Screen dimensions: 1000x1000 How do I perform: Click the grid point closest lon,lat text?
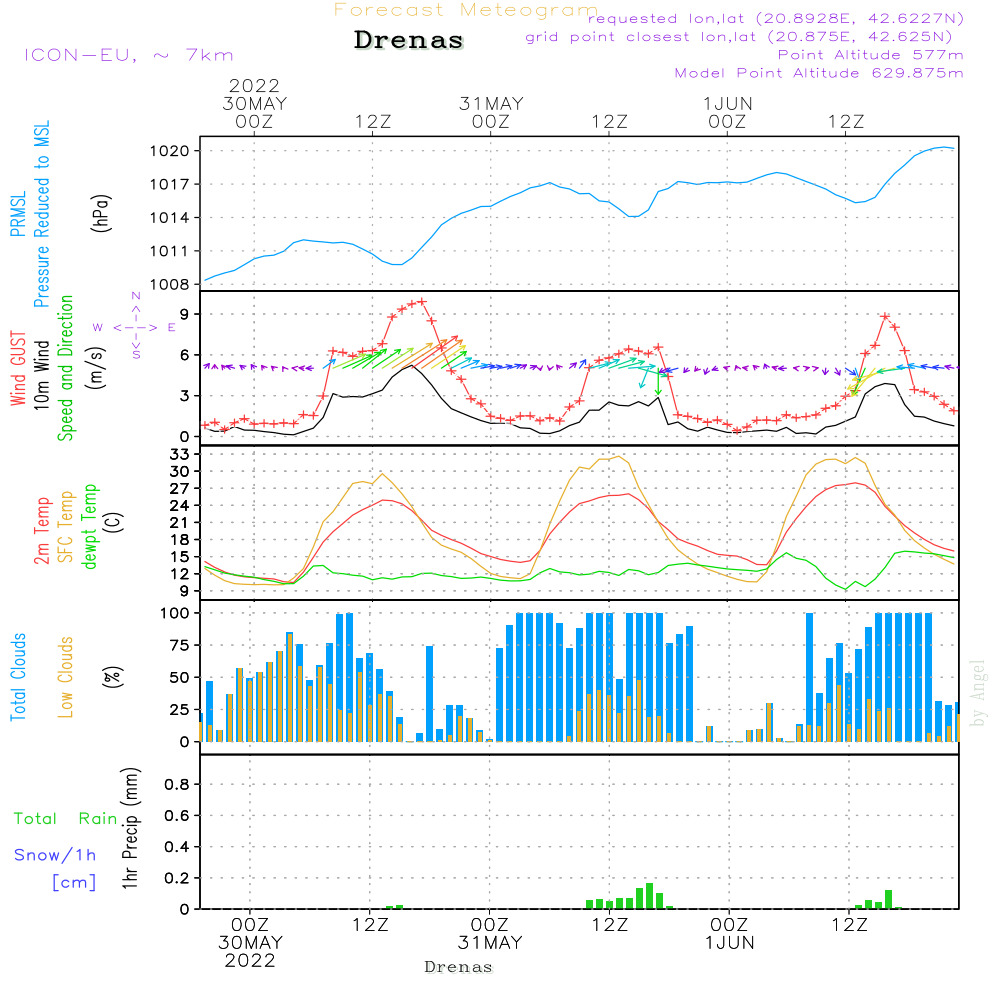[x=745, y=37]
